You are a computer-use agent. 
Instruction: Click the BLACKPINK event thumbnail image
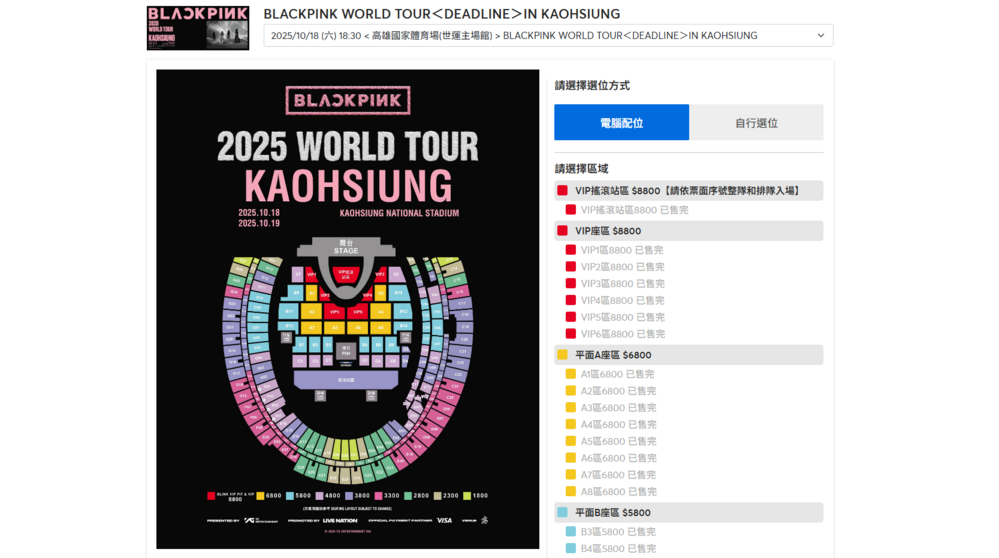pos(198,28)
